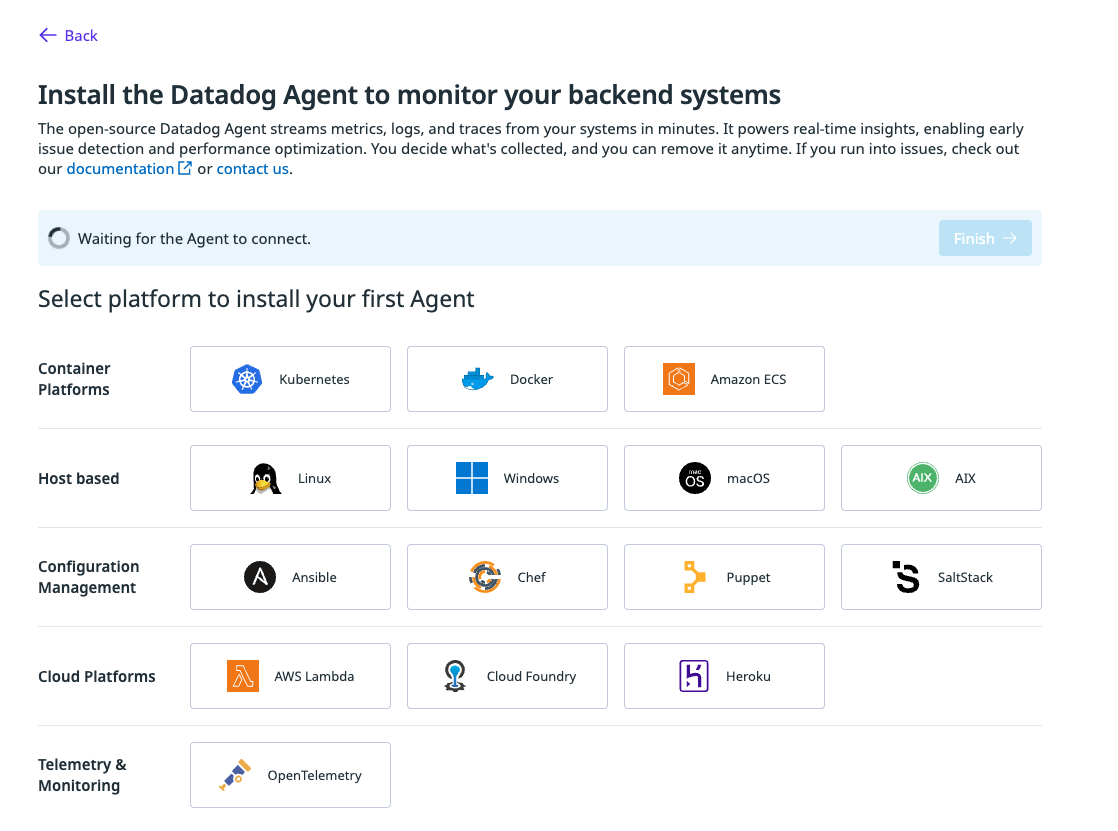Choose the Puppet label text

[x=748, y=578]
